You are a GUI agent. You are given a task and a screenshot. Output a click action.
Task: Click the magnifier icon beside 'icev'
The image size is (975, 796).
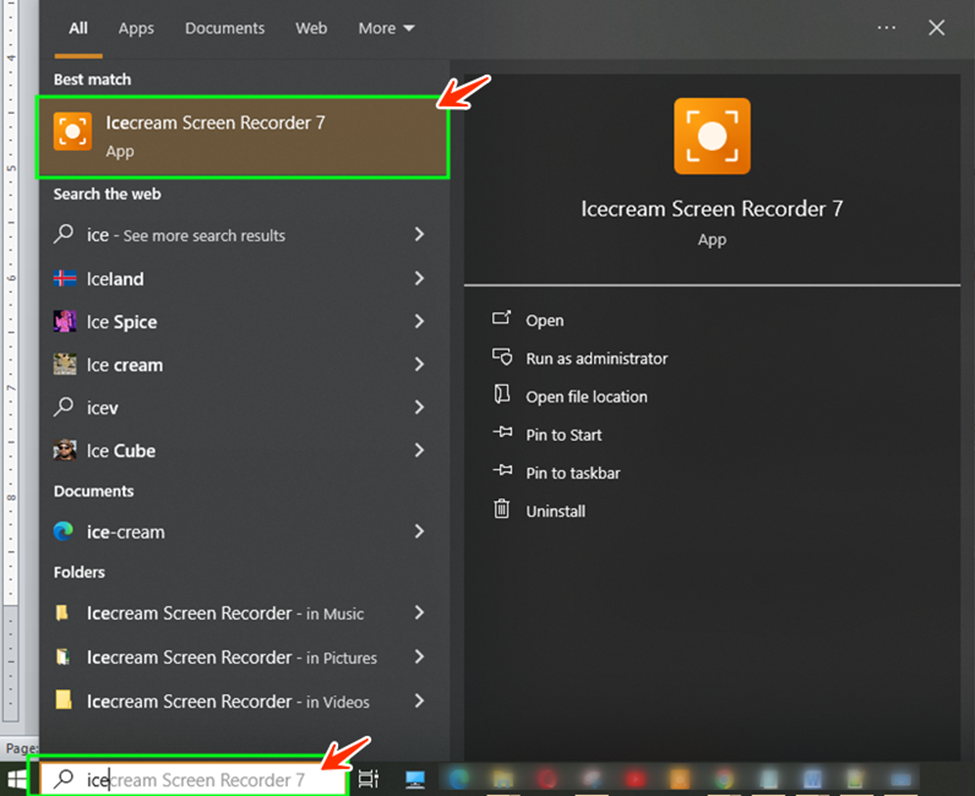tap(63, 407)
